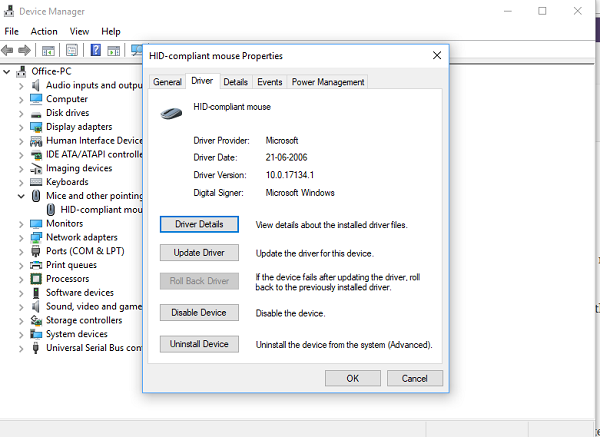Click the Office-PC computer icon
The height and width of the screenshot is (437, 600).
[x=21, y=71]
